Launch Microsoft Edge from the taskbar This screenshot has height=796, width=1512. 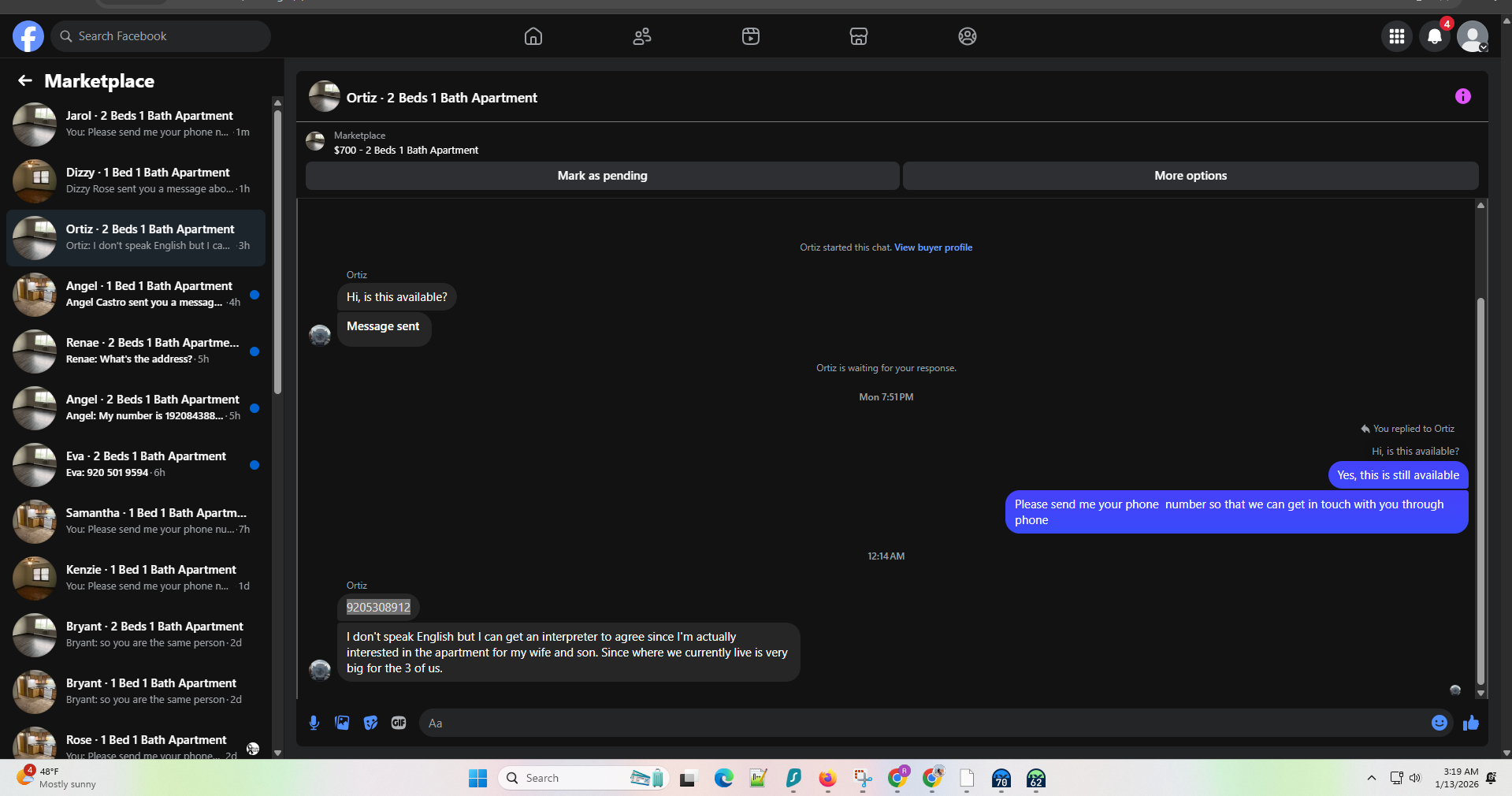coord(723,779)
